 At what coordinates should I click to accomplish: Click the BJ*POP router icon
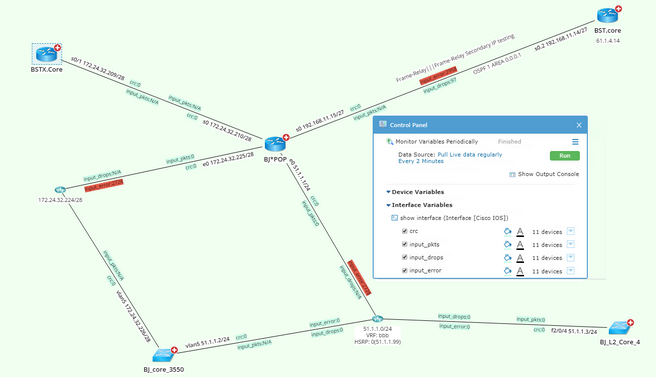(275, 144)
